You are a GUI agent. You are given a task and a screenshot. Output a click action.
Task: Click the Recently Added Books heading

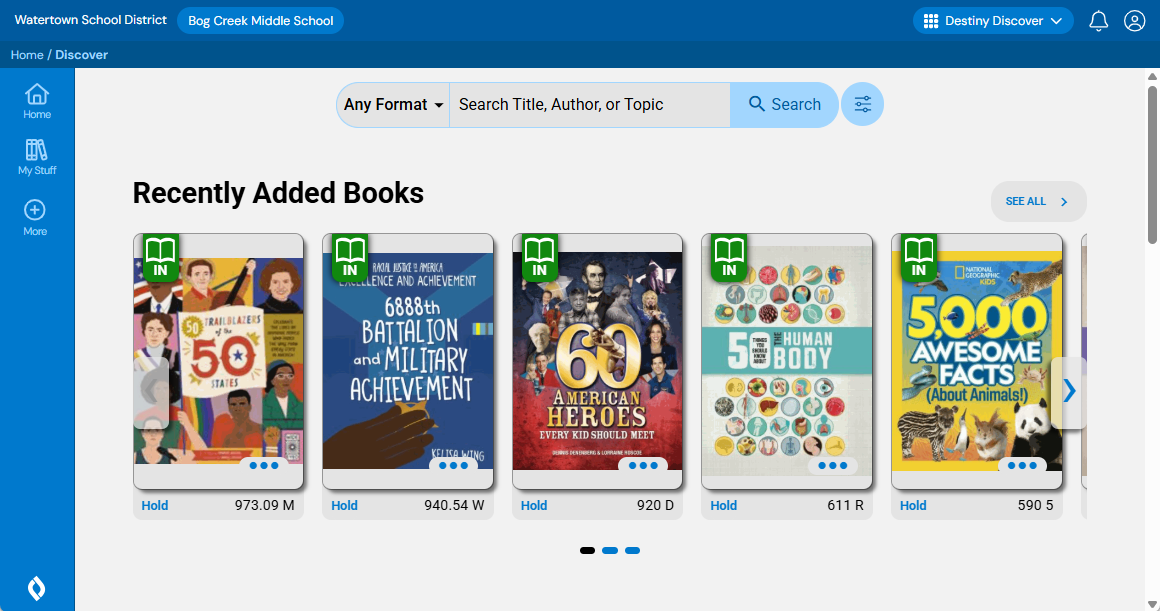(278, 193)
